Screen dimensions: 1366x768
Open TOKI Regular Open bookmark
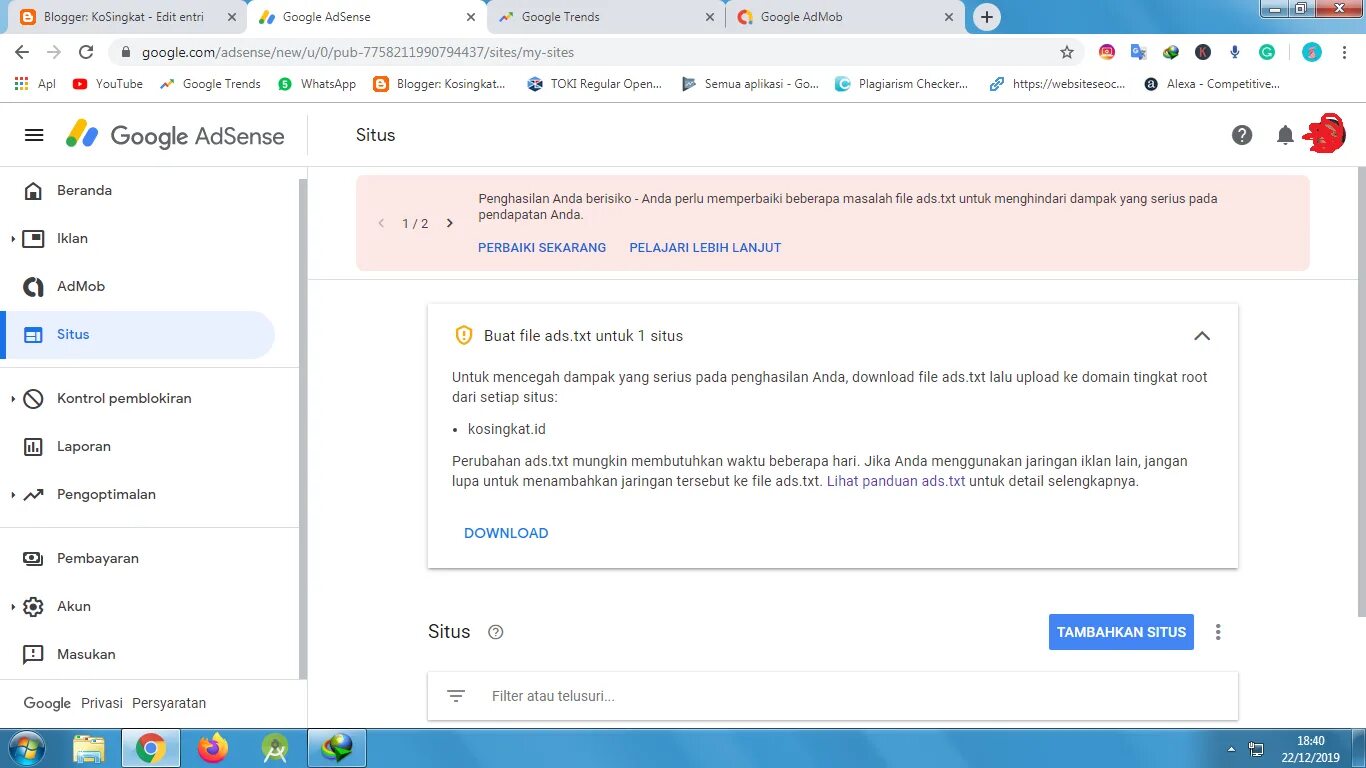pyautogui.click(x=595, y=84)
